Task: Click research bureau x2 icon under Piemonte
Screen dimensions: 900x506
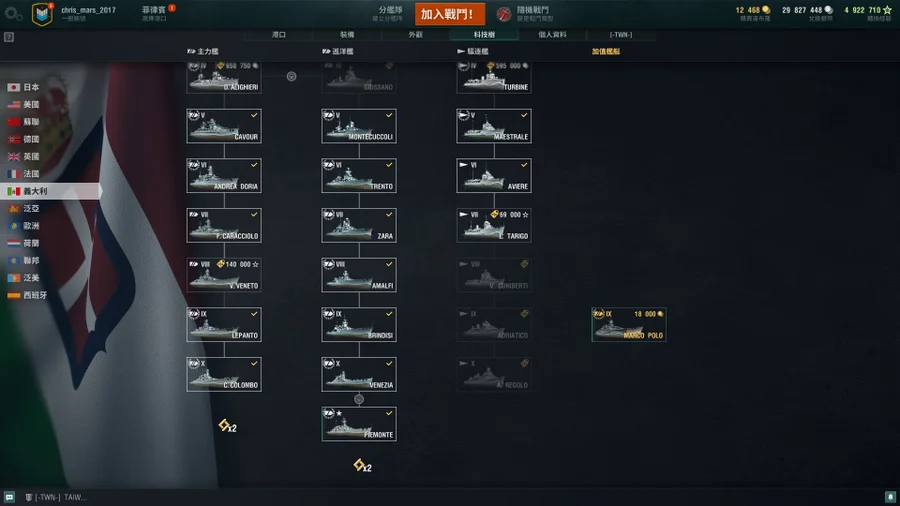Action: click(x=362, y=465)
